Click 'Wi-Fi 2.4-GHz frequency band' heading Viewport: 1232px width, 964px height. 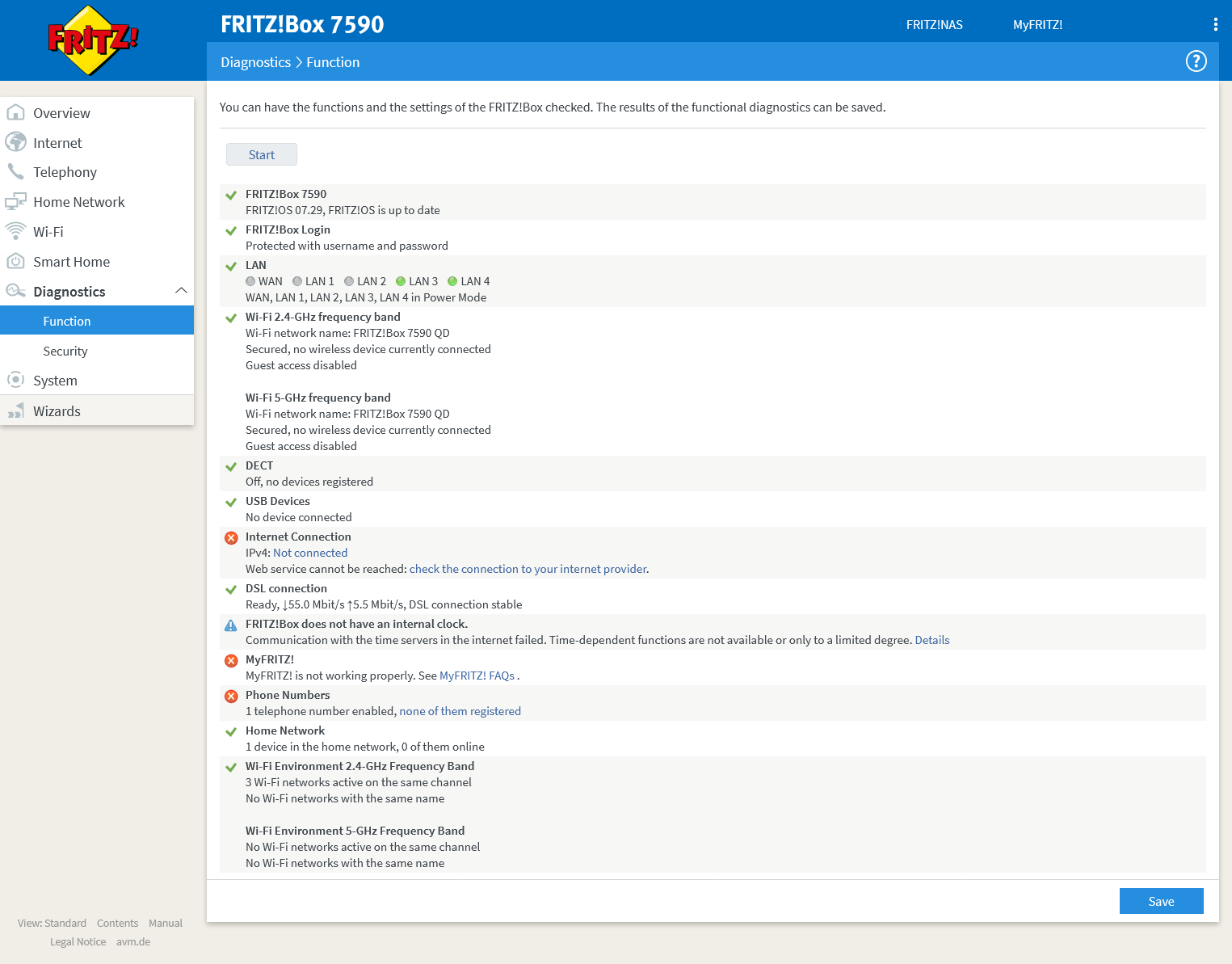[x=323, y=317]
